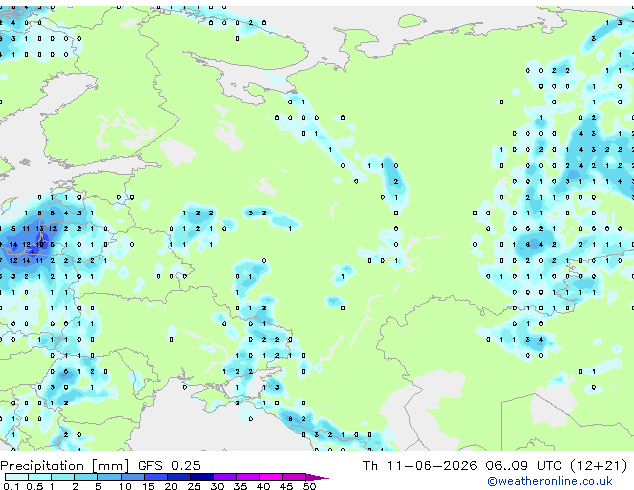
Task: Click the over-50 arrow tip of legend
Action: (x=317, y=478)
